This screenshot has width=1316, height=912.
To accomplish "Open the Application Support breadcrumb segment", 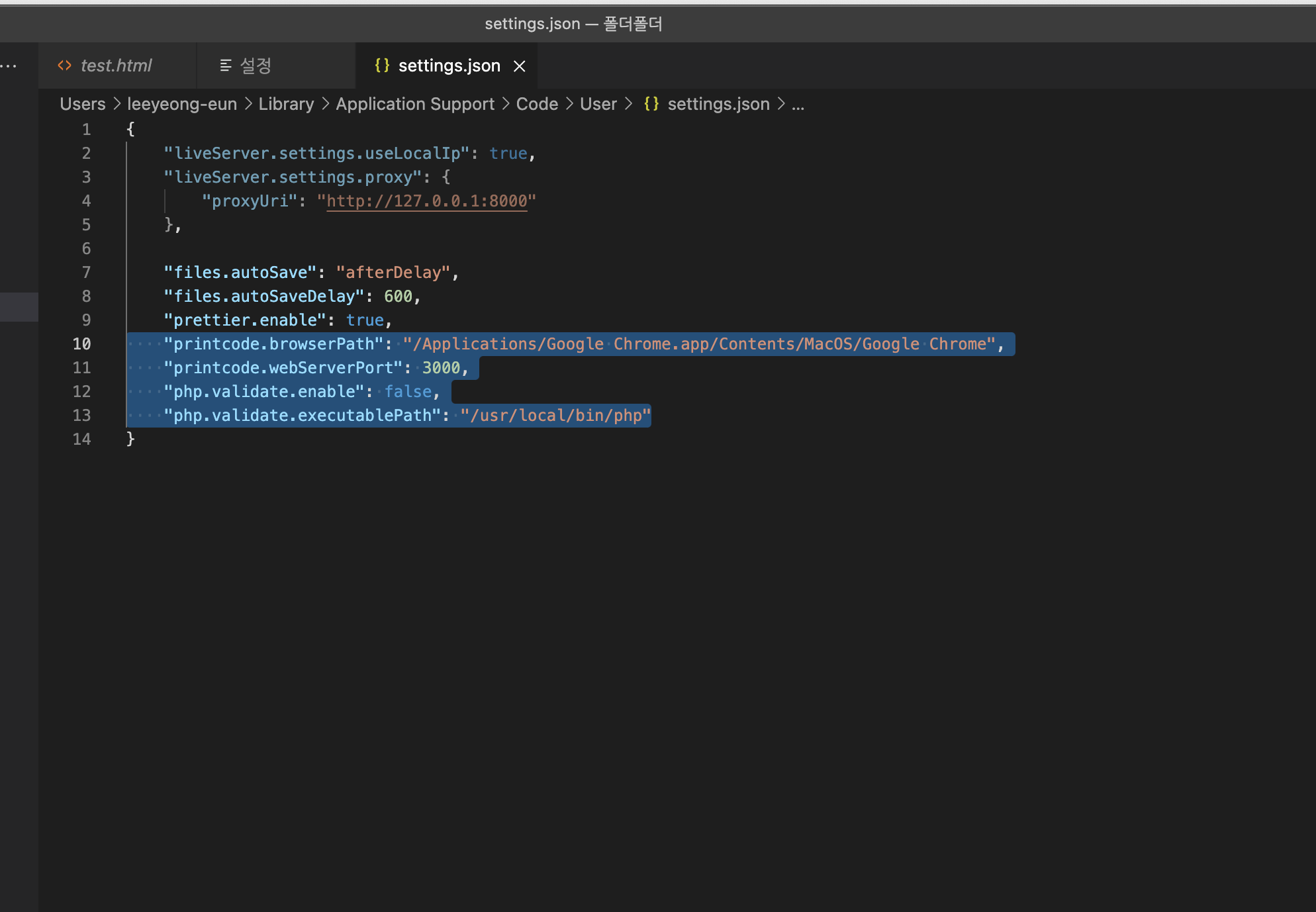I will (415, 104).
